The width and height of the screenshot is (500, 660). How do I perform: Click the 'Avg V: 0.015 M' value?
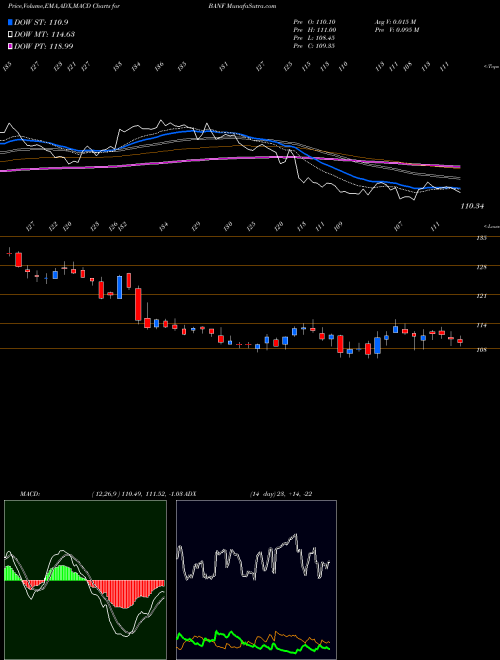click(x=395, y=22)
